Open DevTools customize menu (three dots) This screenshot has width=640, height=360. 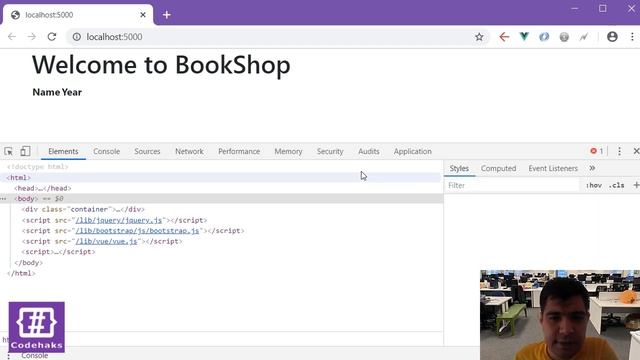[x=619, y=151]
